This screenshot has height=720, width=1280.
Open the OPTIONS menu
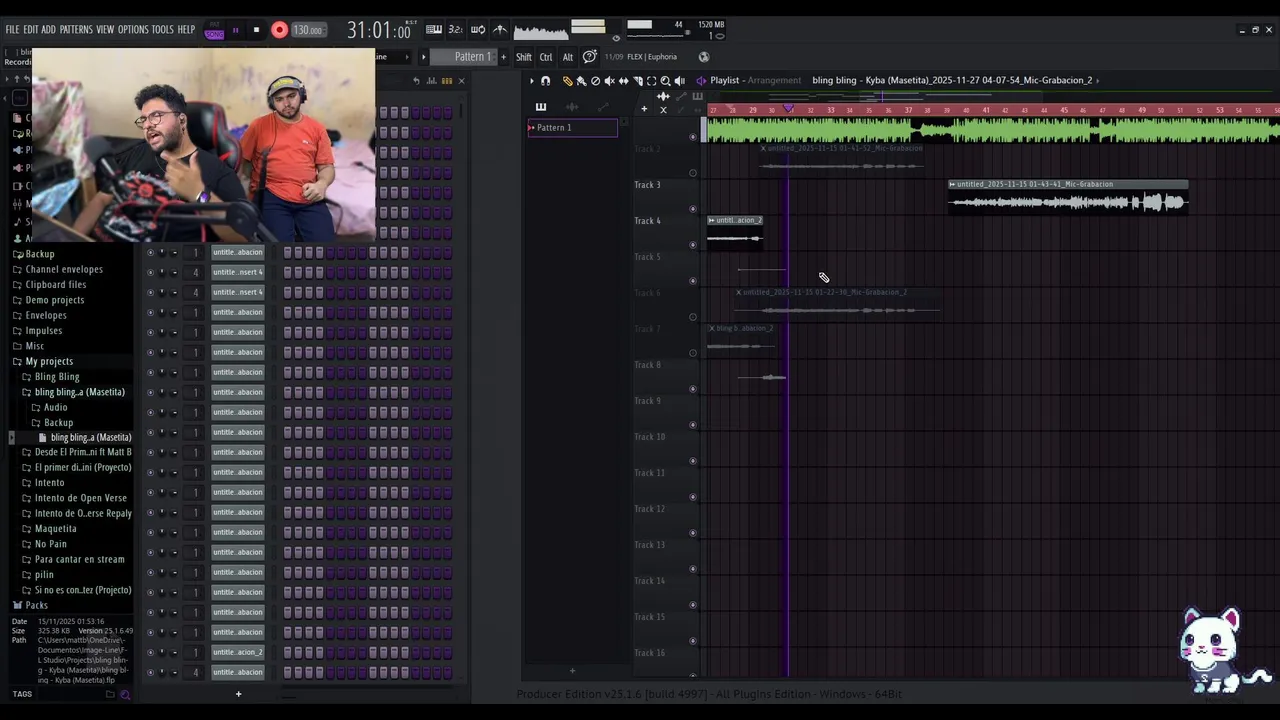click(x=133, y=30)
